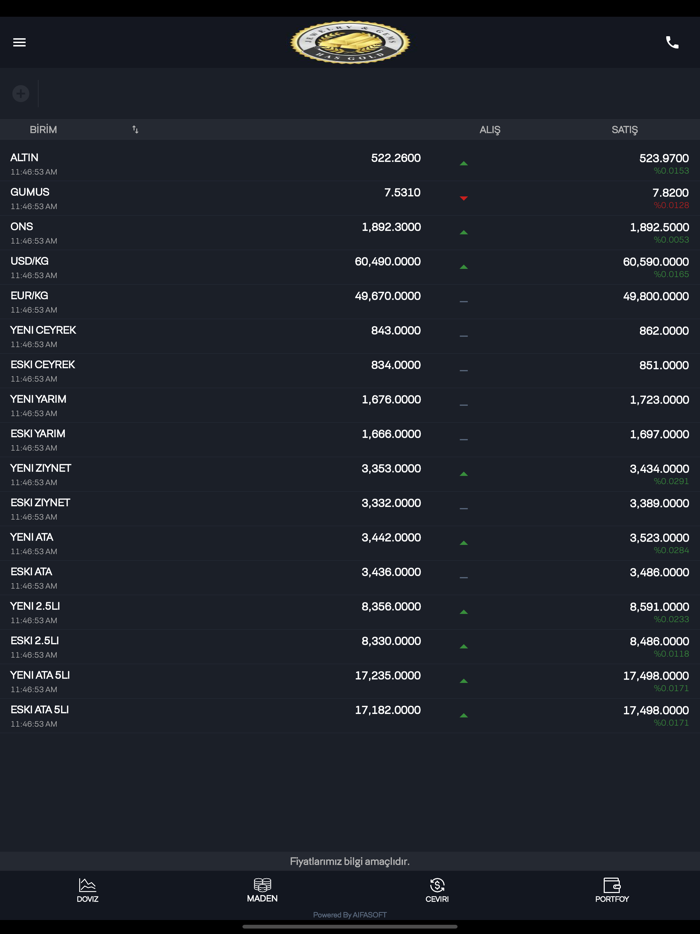
Task: Click the Has Gold logo
Action: (350, 43)
